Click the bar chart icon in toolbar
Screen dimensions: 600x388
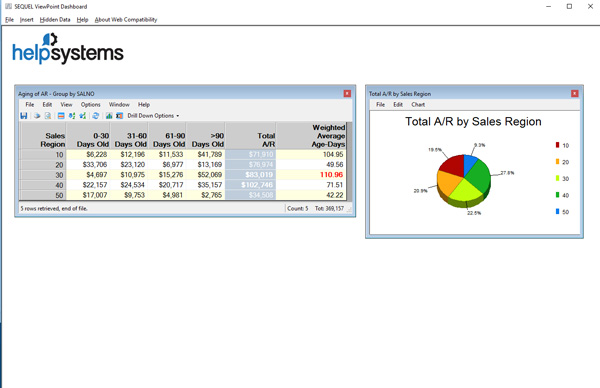[x=109, y=116]
